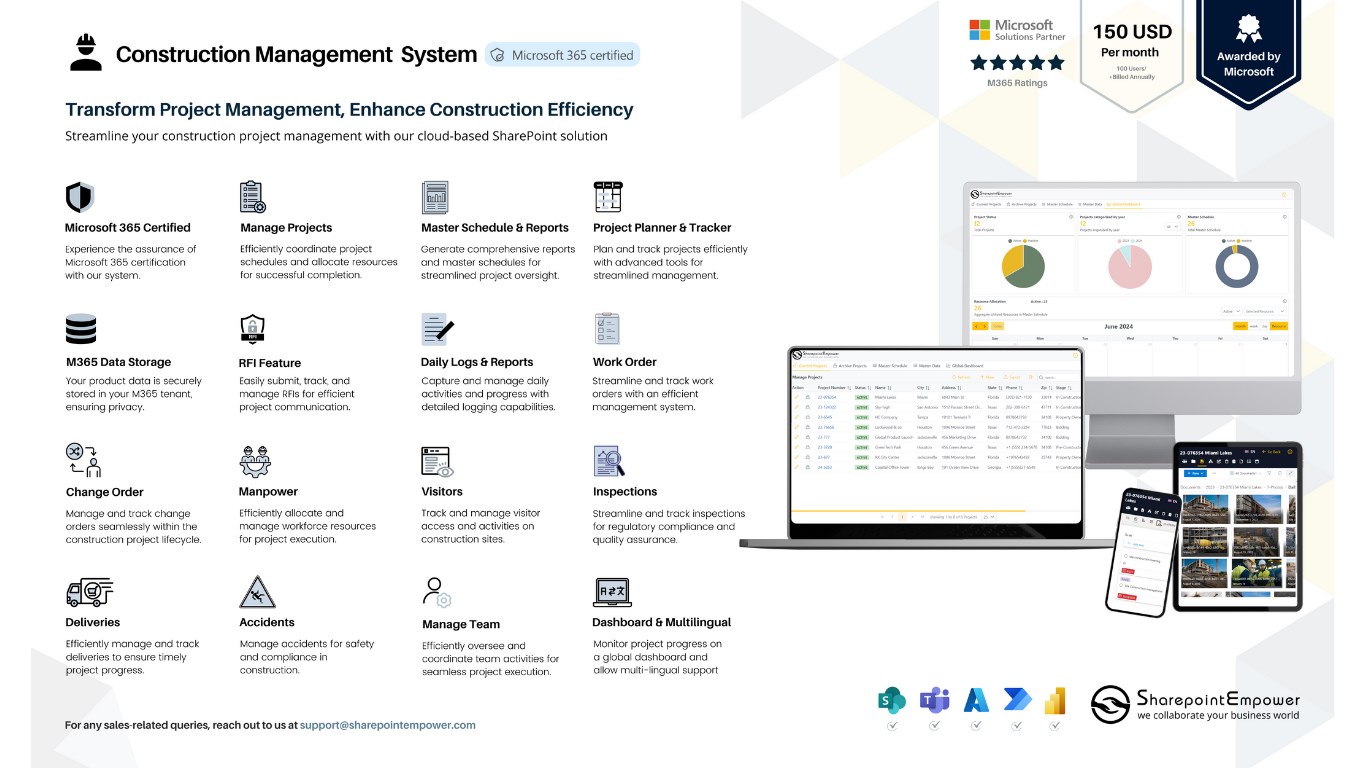This screenshot has width=1366, height=768.
Task: Open page size dropdown in laptop projects table
Action: [988, 517]
